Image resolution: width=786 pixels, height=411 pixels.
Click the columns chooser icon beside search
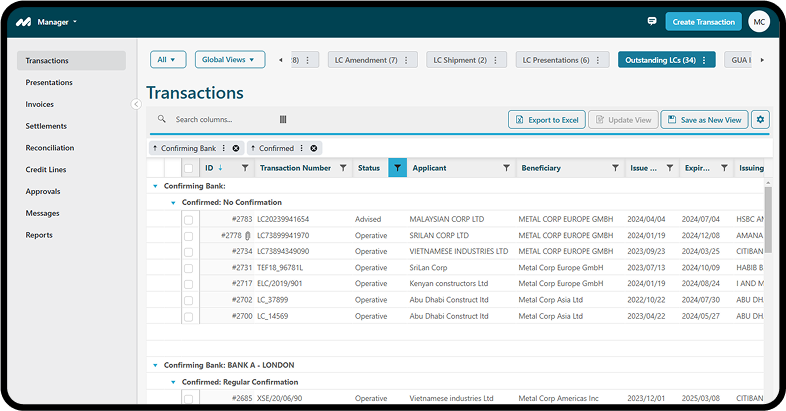pyautogui.click(x=283, y=120)
